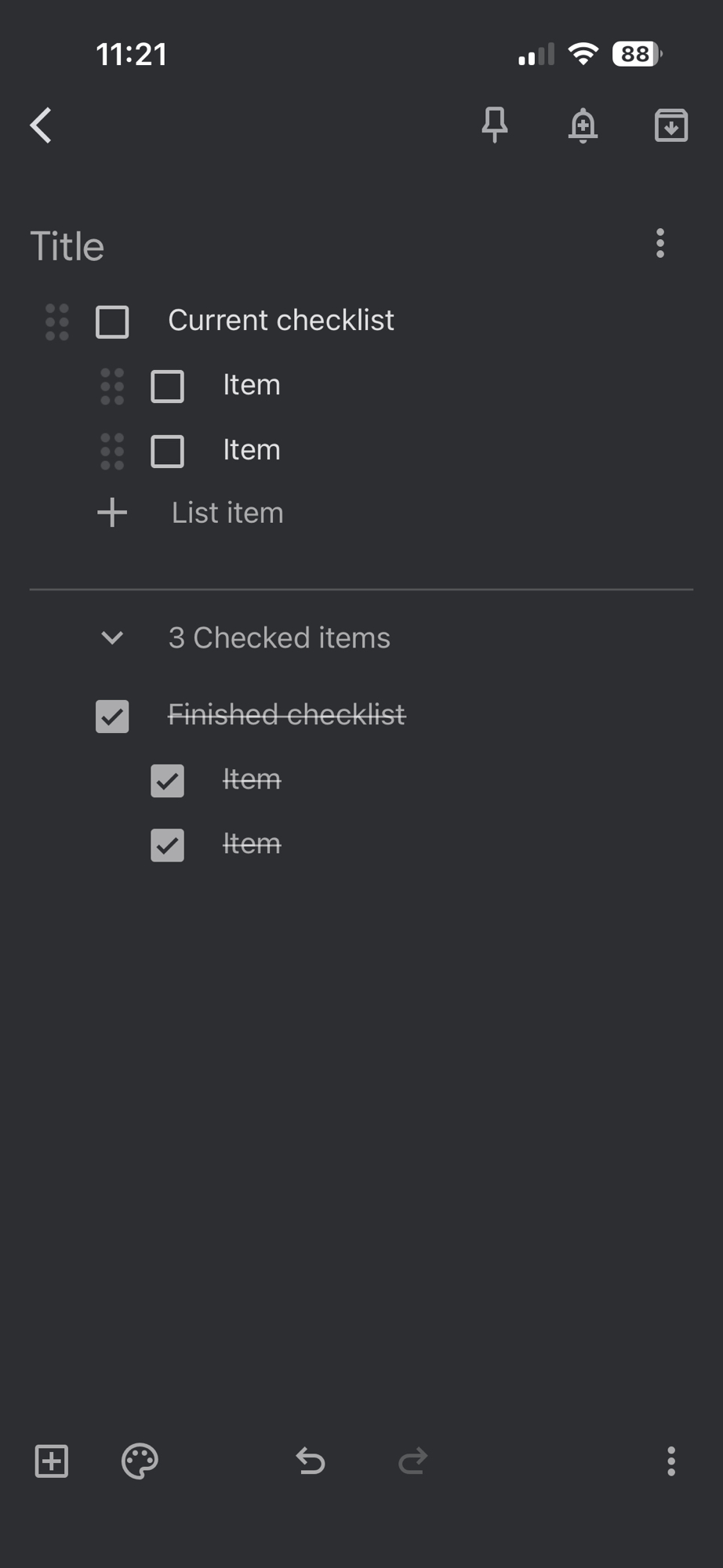The image size is (723, 1568).
Task: Open the background color palette icon
Action: click(140, 1461)
